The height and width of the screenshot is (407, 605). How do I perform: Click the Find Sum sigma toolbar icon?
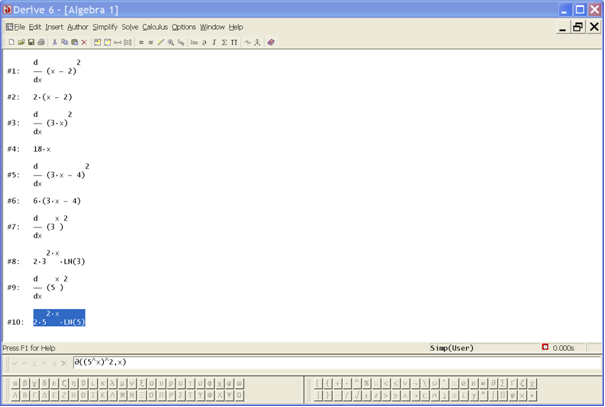[224, 43]
